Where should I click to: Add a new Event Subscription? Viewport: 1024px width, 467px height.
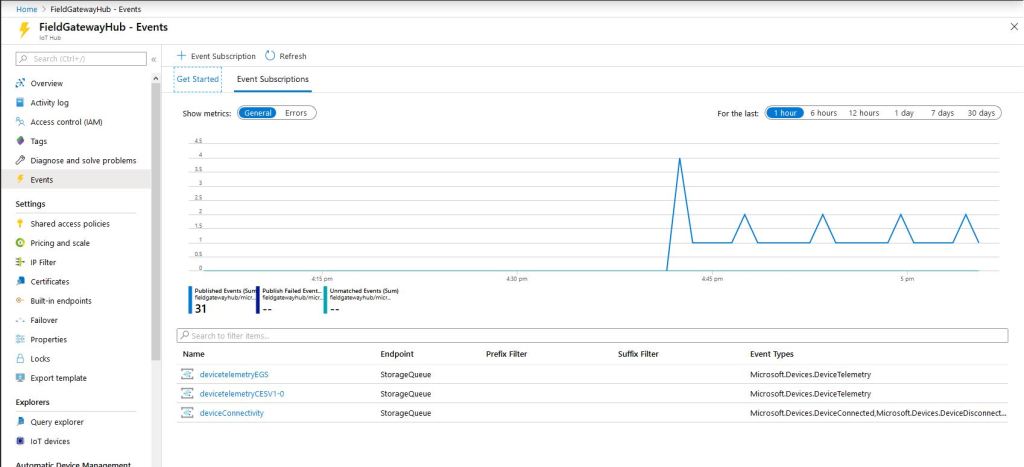pos(215,56)
